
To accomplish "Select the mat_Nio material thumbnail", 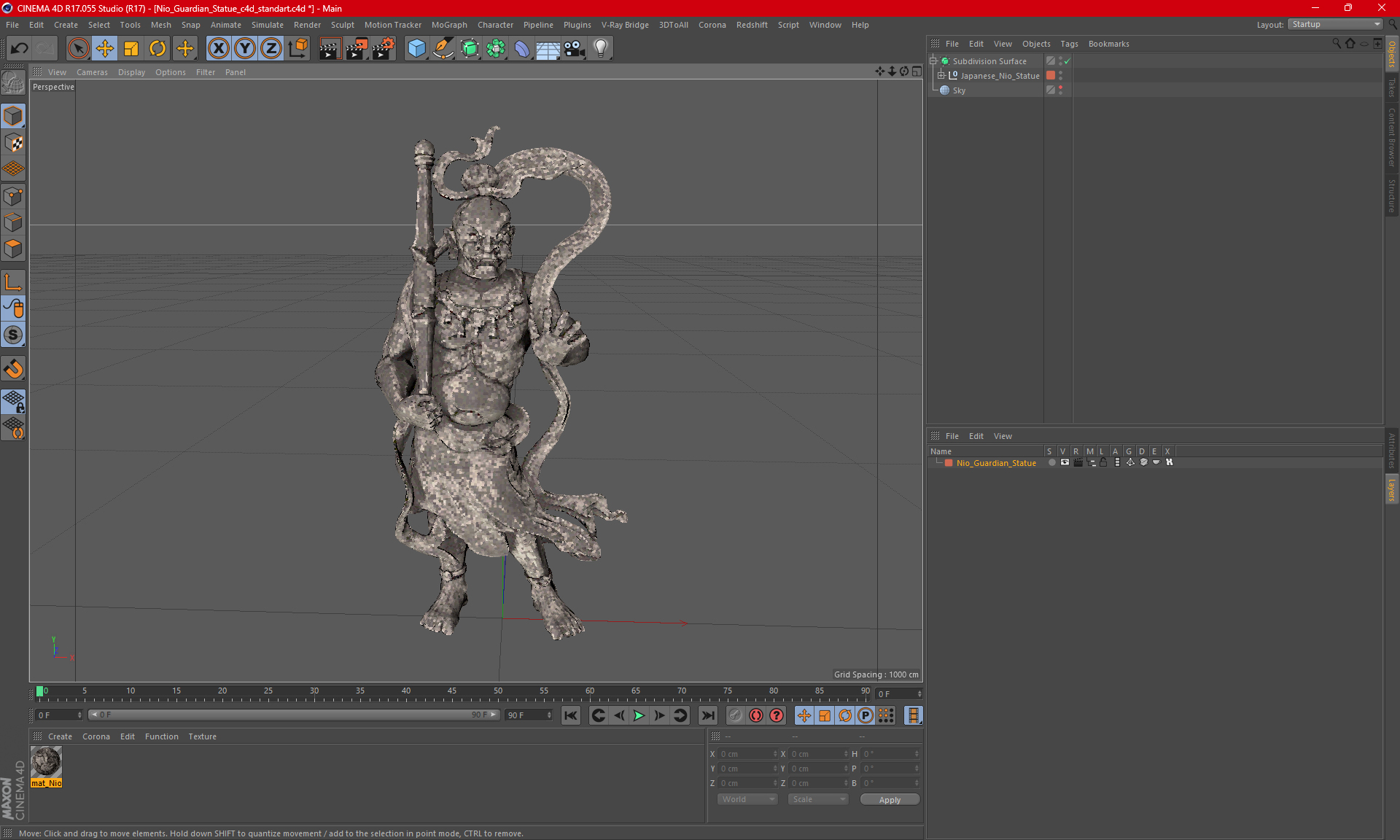I will [46, 763].
